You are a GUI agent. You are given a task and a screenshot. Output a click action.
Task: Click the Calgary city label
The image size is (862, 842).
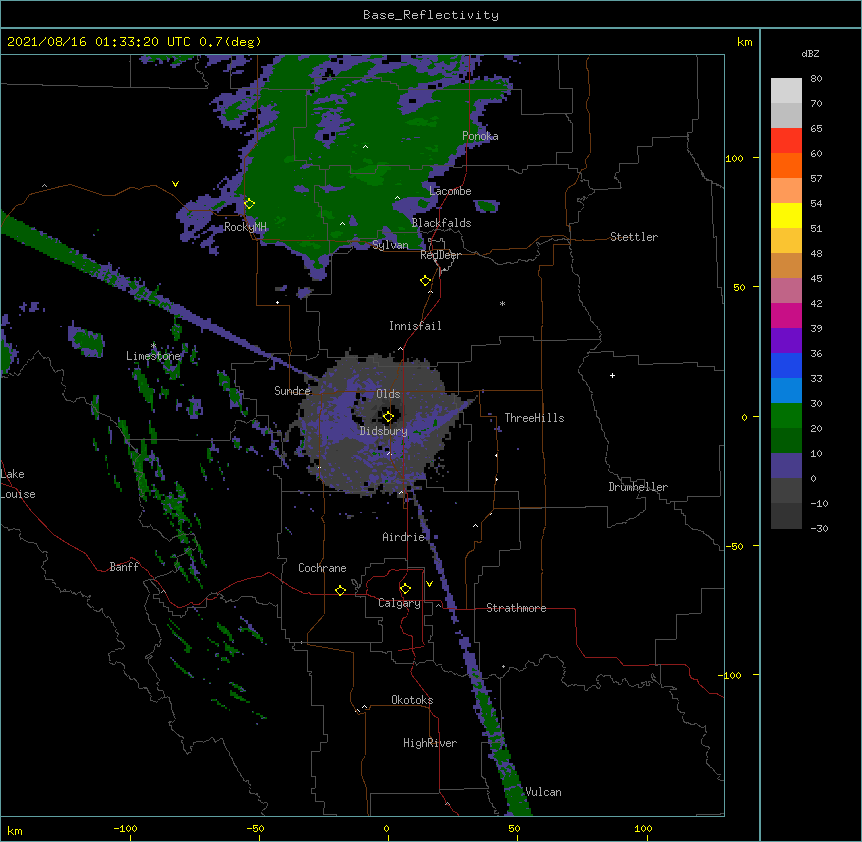399,603
